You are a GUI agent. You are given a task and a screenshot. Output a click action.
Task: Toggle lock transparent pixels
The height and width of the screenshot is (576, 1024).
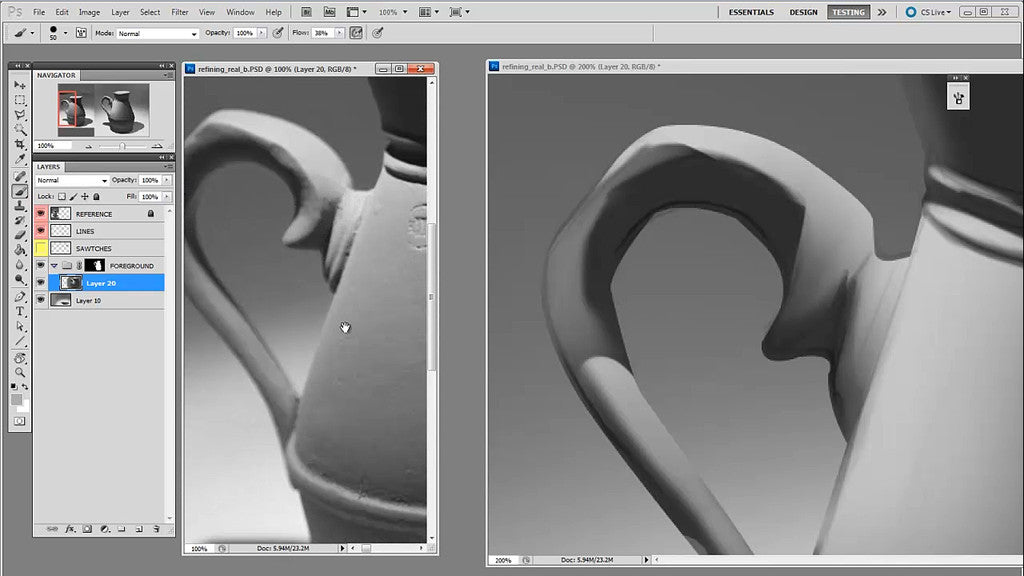pos(62,197)
